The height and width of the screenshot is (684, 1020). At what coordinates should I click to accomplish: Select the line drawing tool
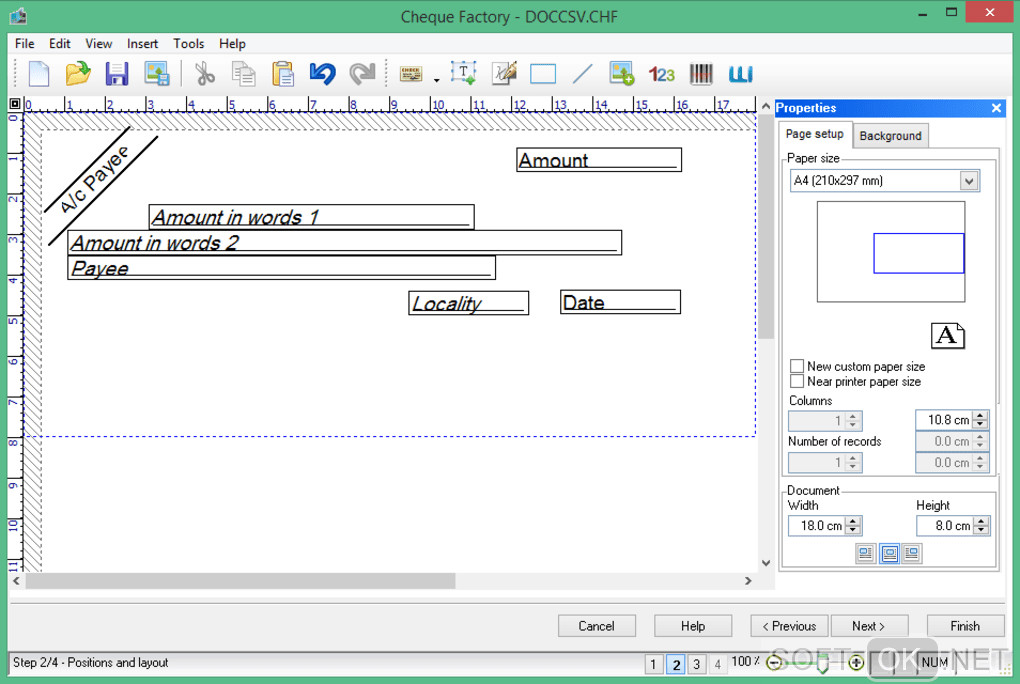[582, 74]
